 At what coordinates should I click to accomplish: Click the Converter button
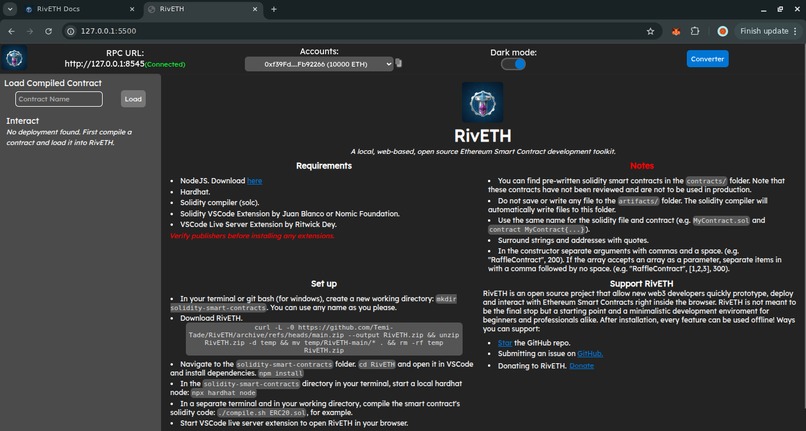point(707,59)
